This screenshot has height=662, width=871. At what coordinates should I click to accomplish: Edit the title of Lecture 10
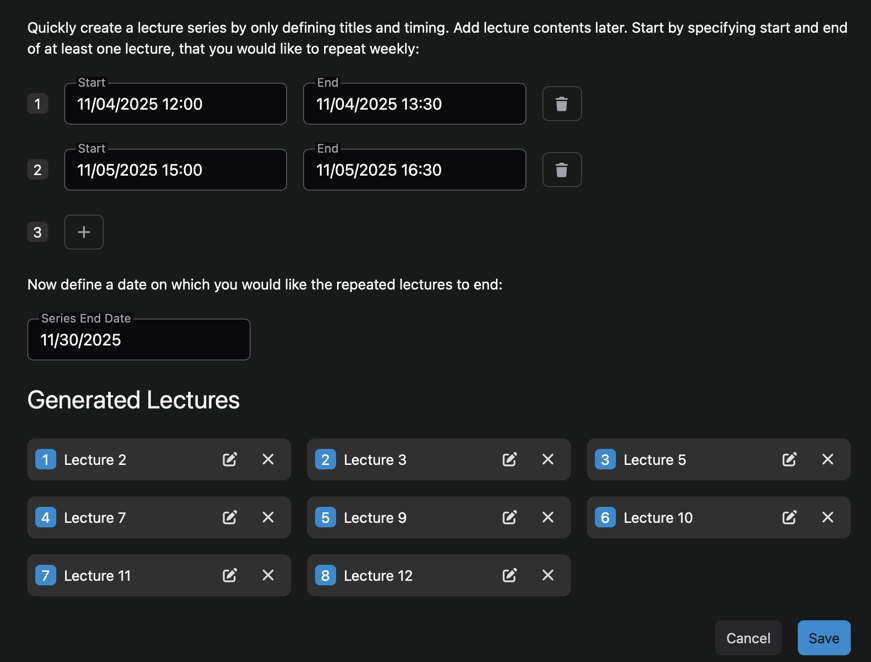tap(789, 517)
